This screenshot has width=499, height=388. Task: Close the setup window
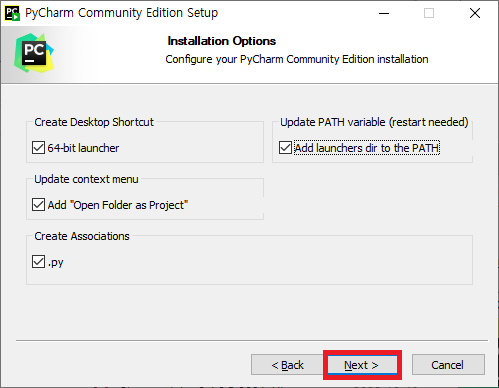pos(475,13)
